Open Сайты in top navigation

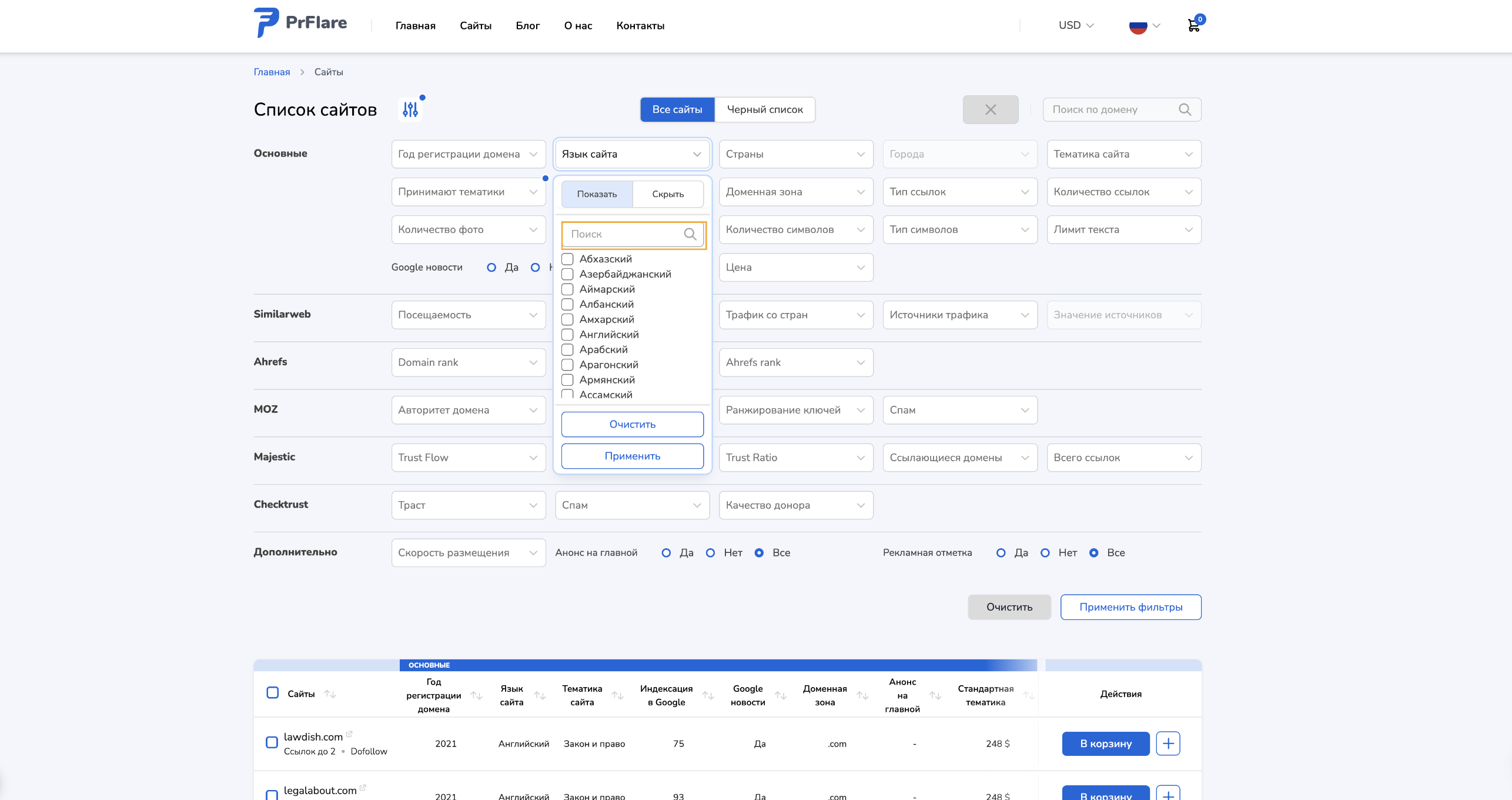[476, 26]
